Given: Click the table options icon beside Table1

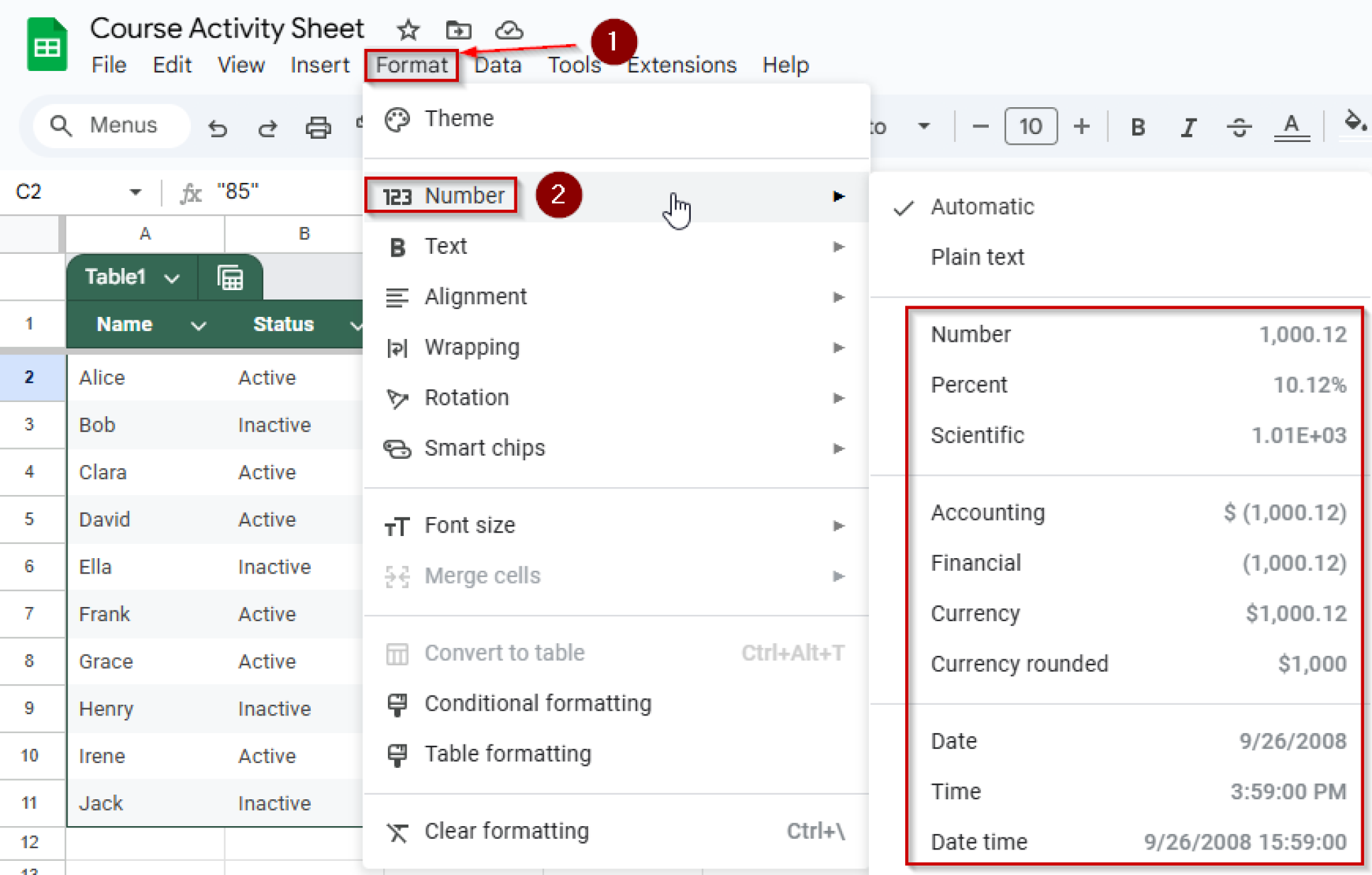Looking at the screenshot, I should pos(230,276).
